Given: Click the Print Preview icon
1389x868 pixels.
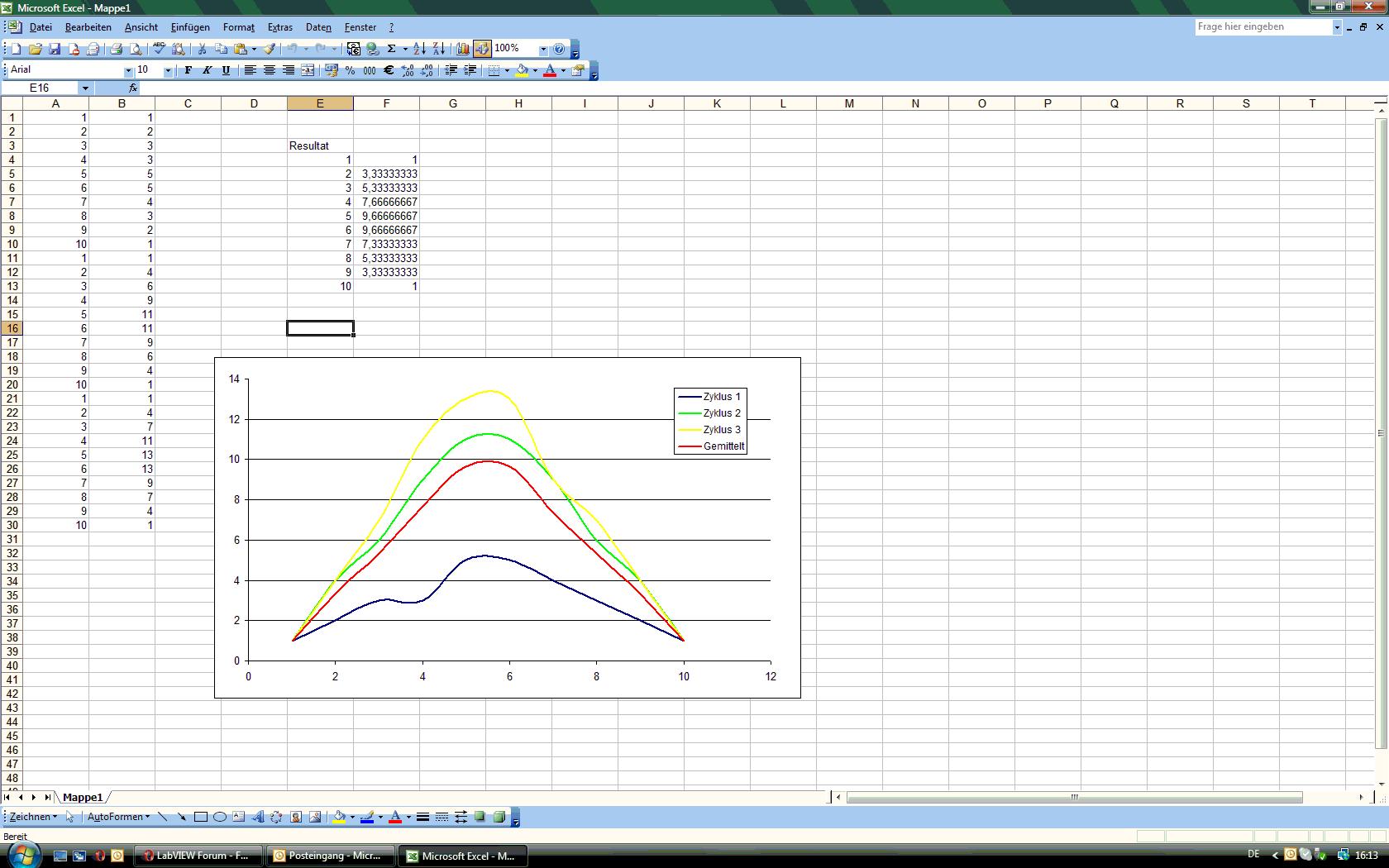Looking at the screenshot, I should (x=136, y=49).
